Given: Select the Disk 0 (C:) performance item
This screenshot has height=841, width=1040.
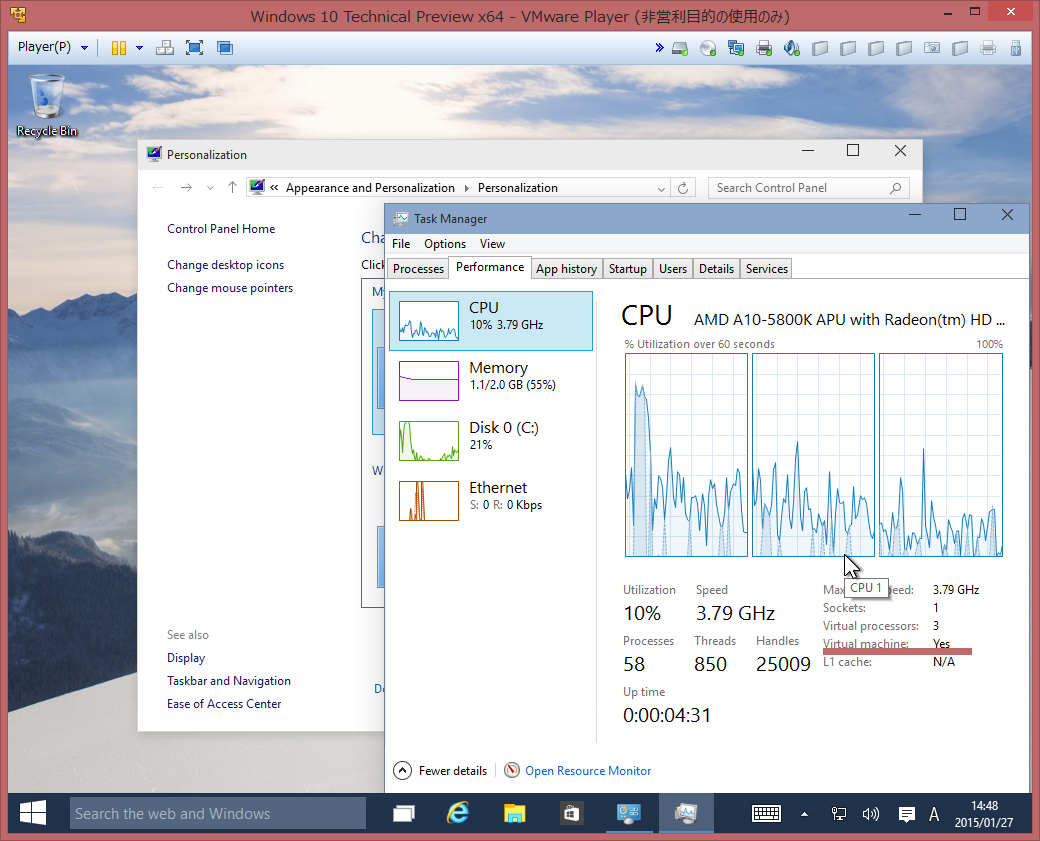Looking at the screenshot, I should pyautogui.click(x=491, y=441).
